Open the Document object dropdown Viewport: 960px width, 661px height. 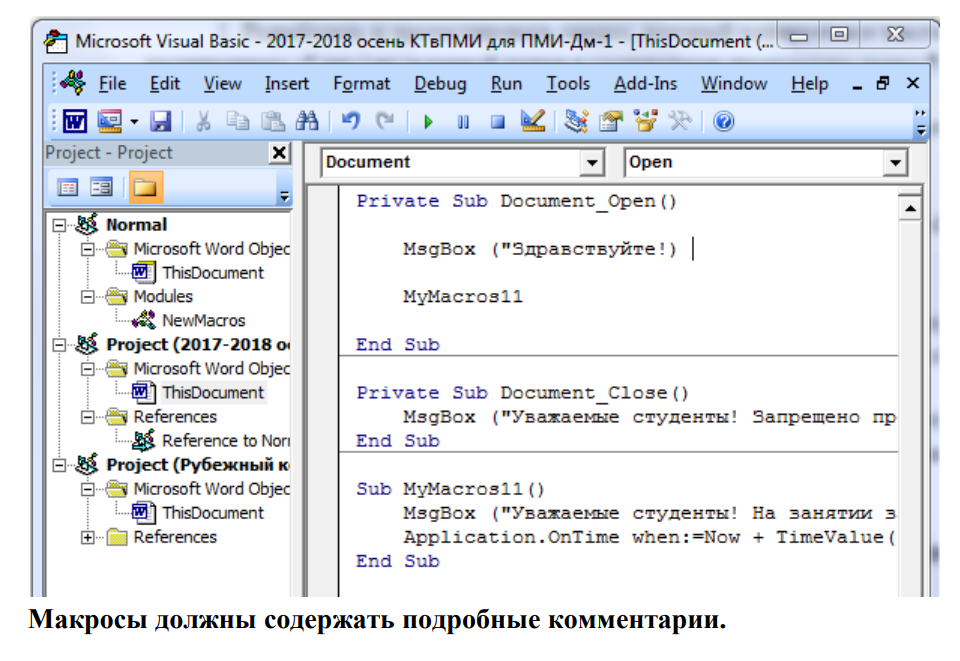(593, 163)
